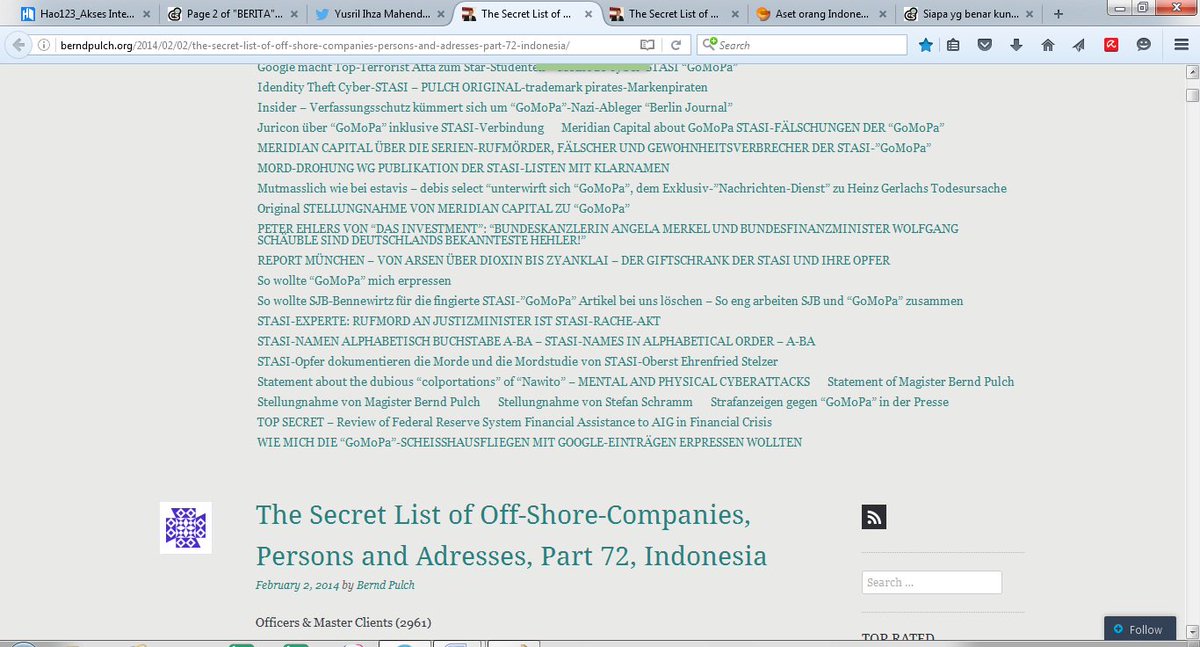Toggle Reader View book icon
Screen dimensions: 1200x647
tap(648, 45)
